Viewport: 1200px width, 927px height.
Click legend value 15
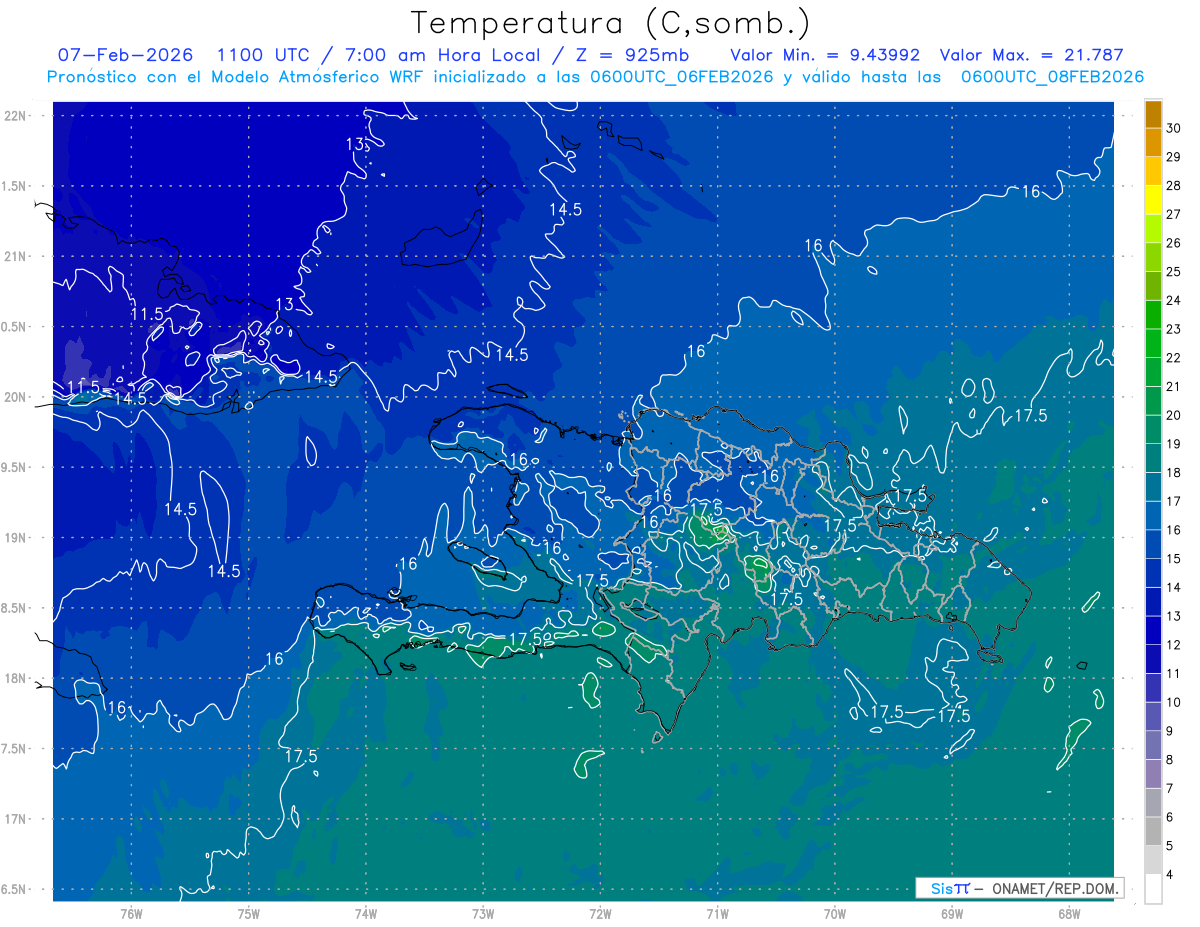pyautogui.click(x=1174, y=558)
